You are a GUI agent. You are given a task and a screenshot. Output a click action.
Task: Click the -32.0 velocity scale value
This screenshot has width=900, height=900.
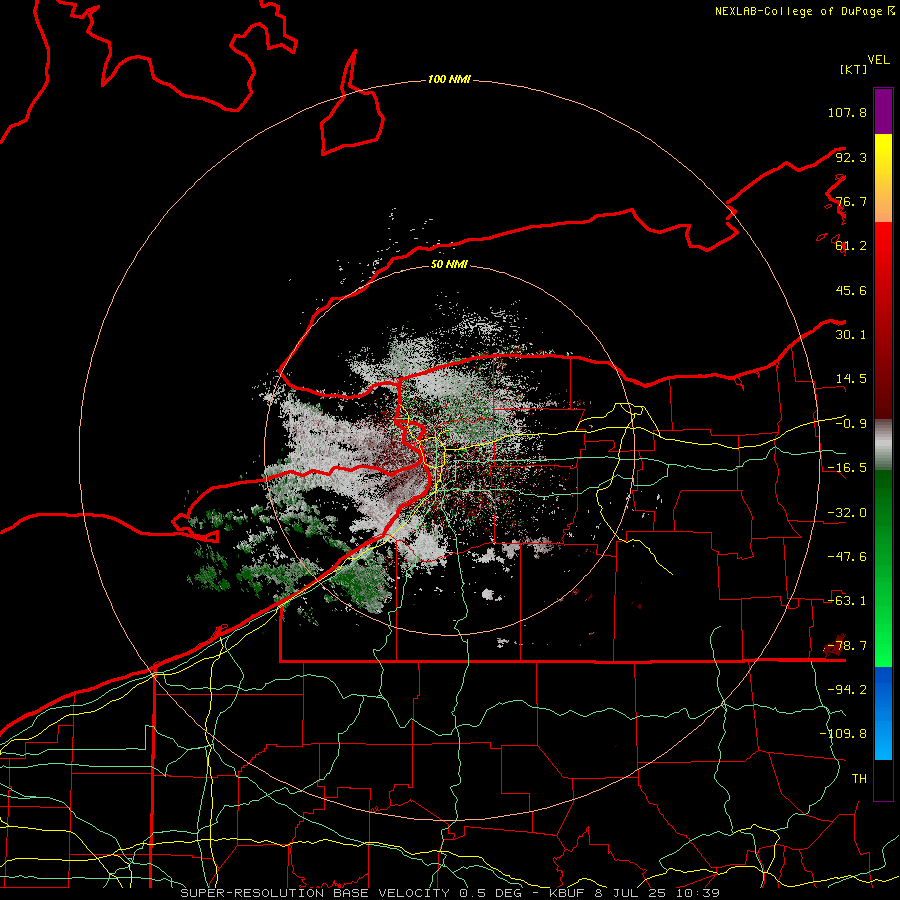tap(847, 513)
